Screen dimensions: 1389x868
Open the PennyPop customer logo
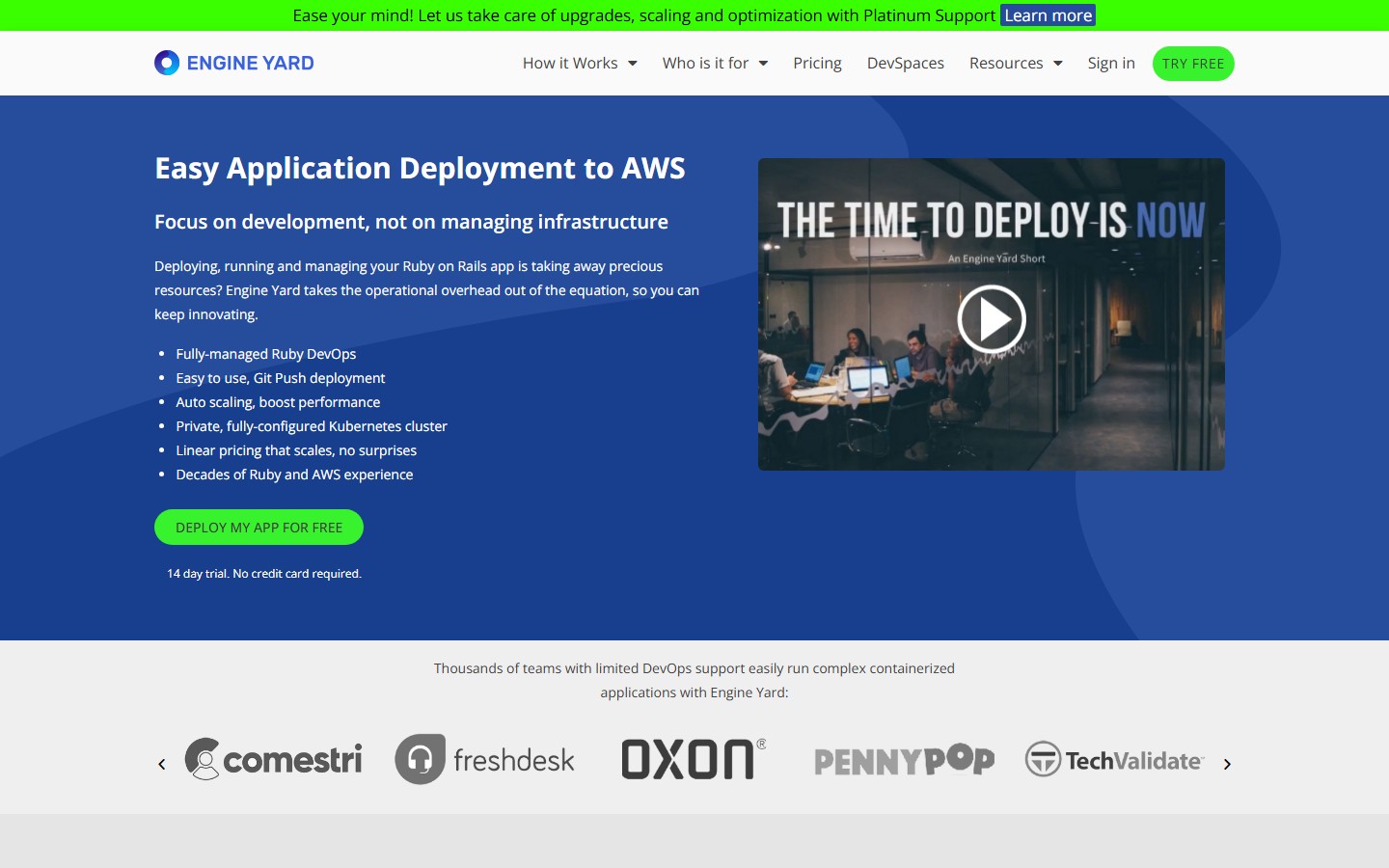(905, 760)
